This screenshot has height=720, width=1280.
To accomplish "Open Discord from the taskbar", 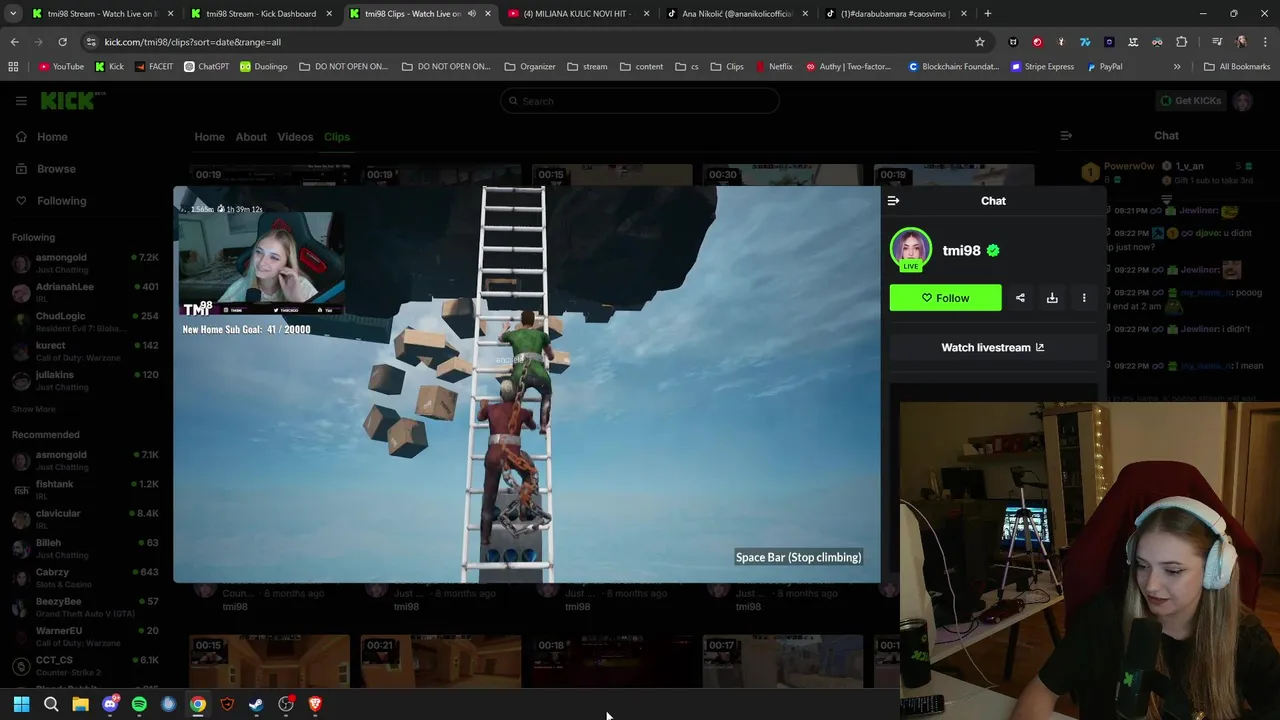I will 110,705.
